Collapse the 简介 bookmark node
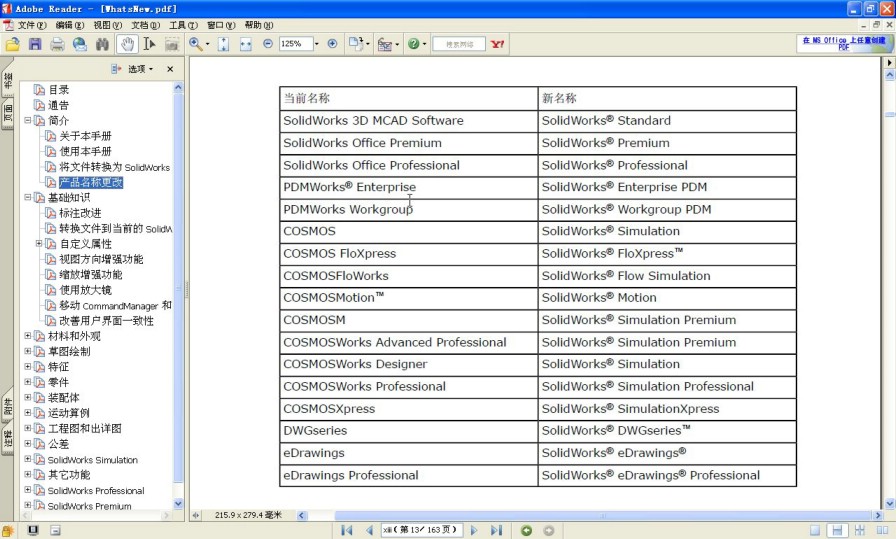This screenshot has height=539, width=896. click(x=27, y=121)
